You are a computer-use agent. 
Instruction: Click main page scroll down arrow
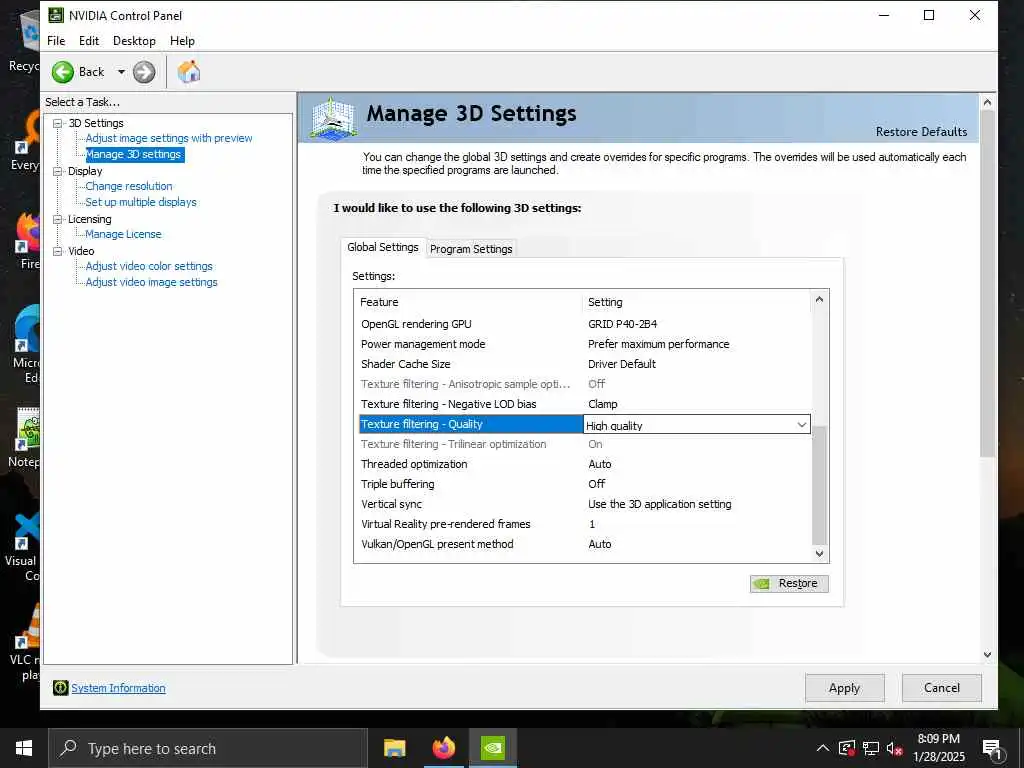987,655
